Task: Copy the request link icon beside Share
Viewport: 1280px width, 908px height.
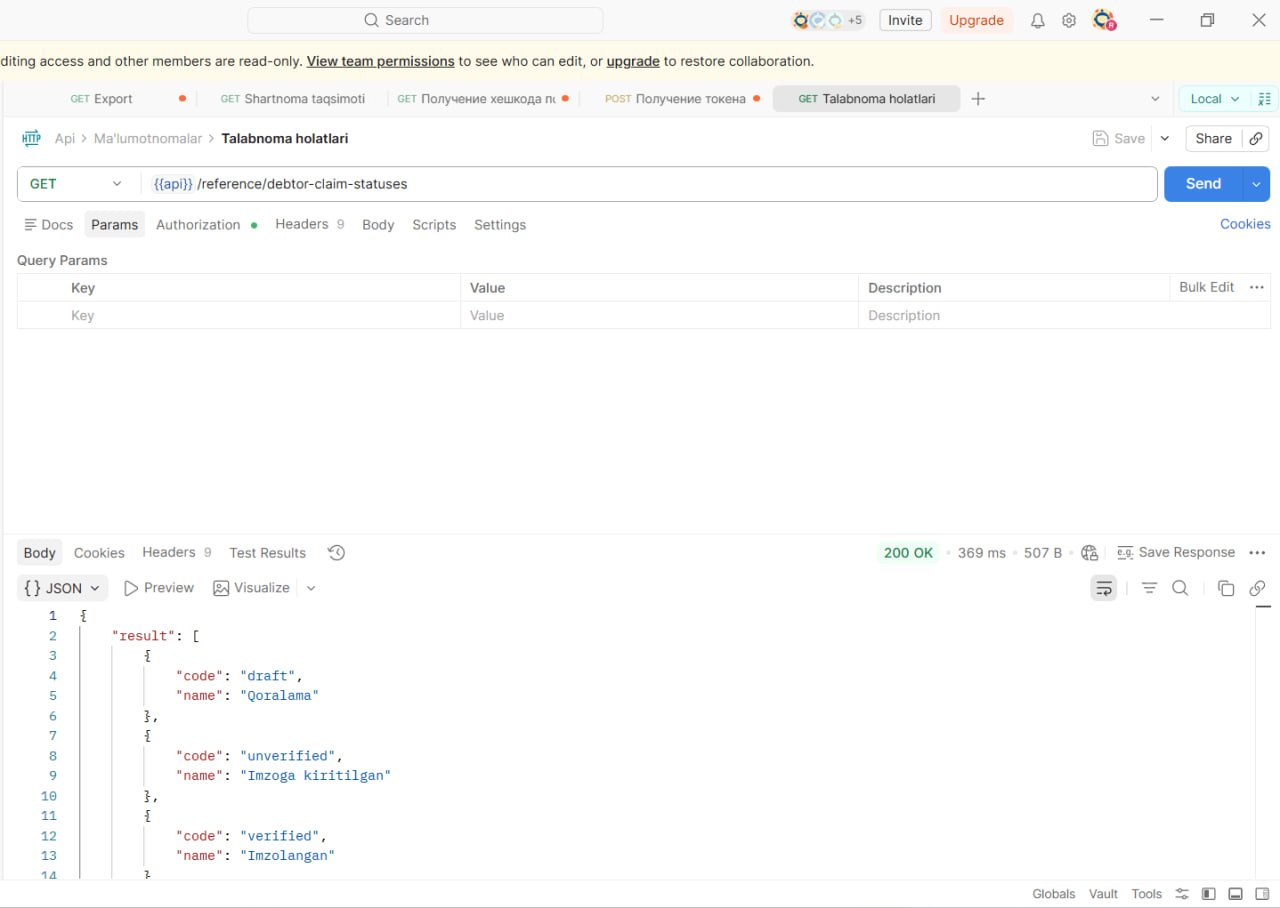Action: click(1257, 139)
